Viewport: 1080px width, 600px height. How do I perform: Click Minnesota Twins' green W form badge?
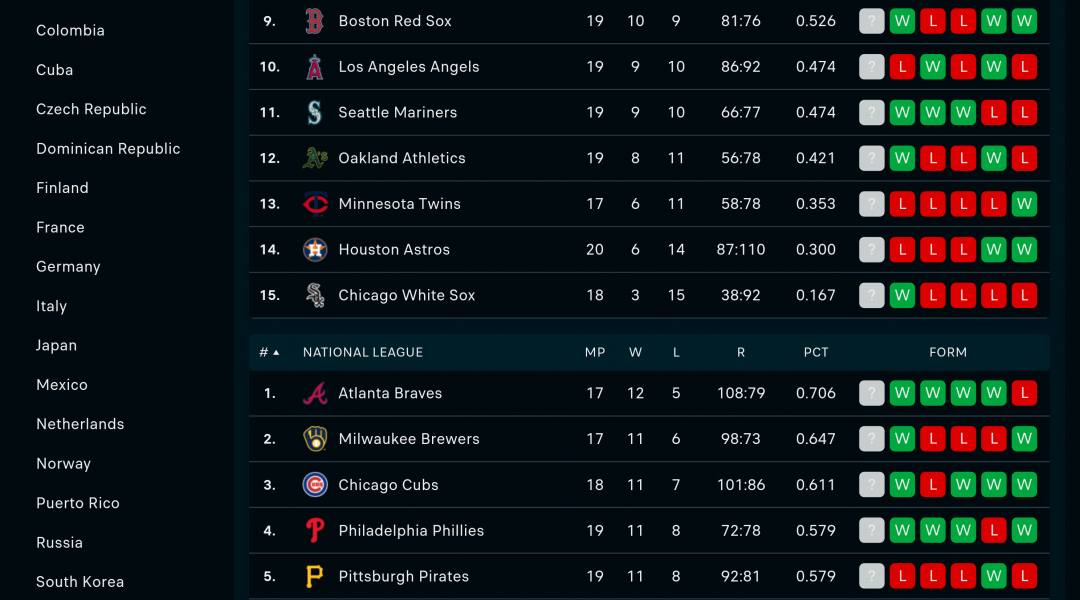pos(1024,204)
